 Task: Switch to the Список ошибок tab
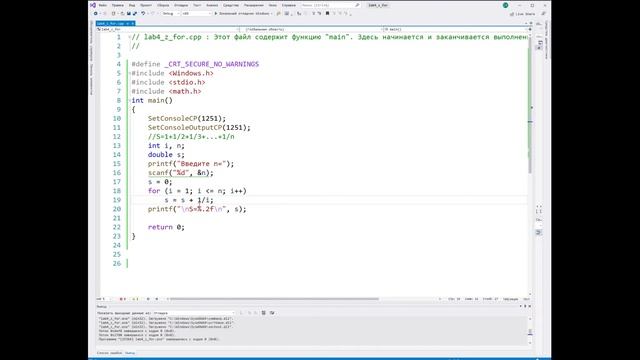(x=109, y=353)
